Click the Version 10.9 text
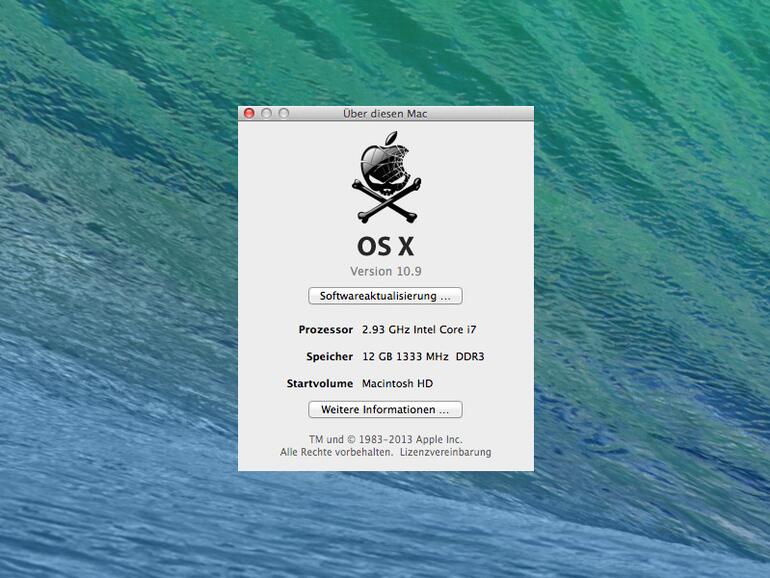 385,271
